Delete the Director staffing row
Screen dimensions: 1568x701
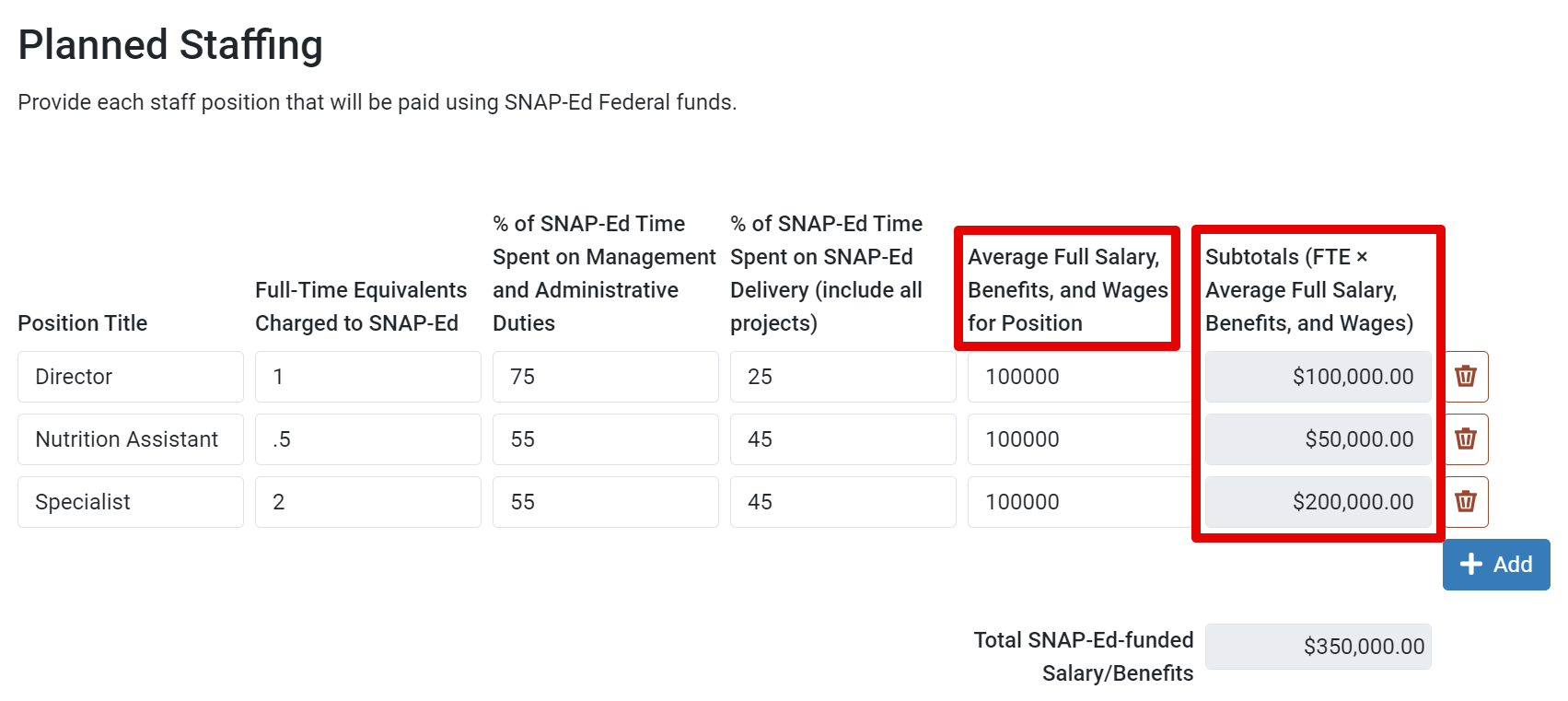click(1467, 377)
